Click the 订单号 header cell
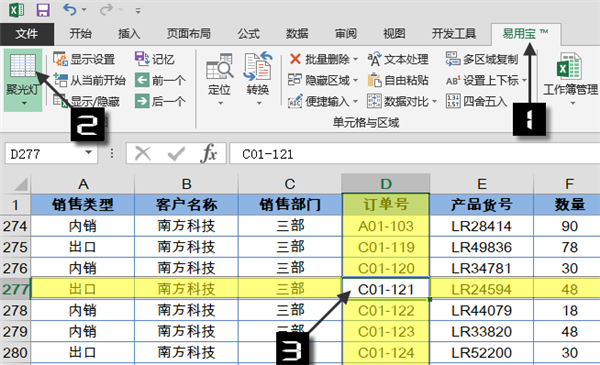The height and width of the screenshot is (365, 600). coord(386,205)
